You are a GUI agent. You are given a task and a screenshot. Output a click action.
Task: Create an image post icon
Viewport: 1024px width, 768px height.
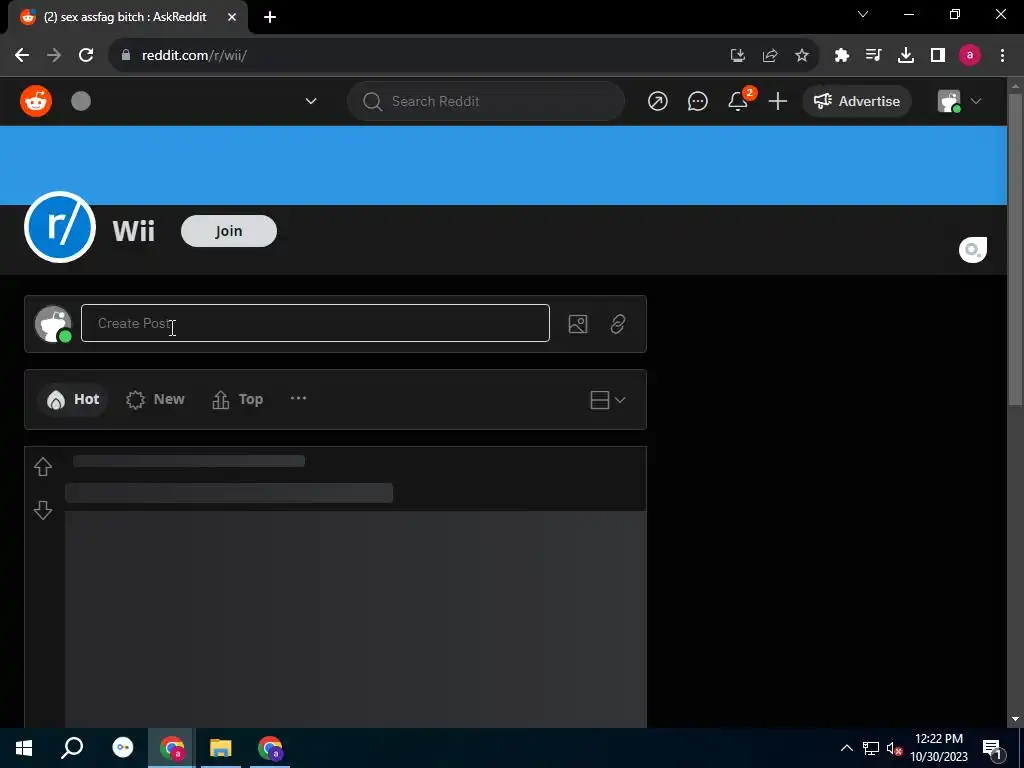578,324
